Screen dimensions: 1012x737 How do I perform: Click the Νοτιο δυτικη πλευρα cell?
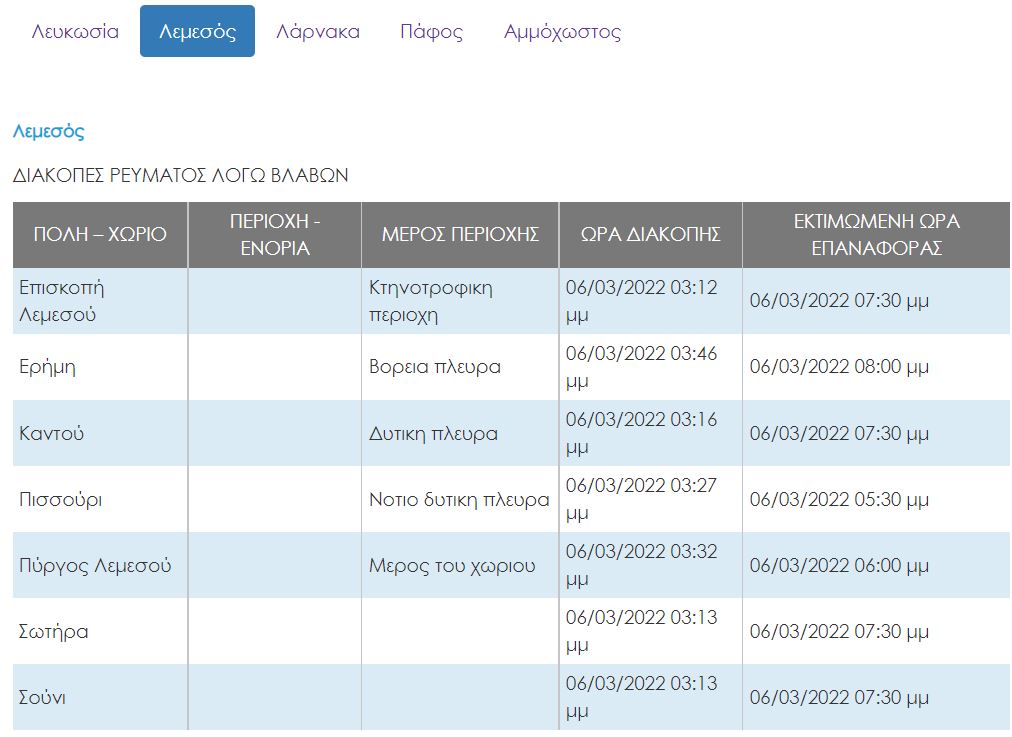(x=460, y=500)
